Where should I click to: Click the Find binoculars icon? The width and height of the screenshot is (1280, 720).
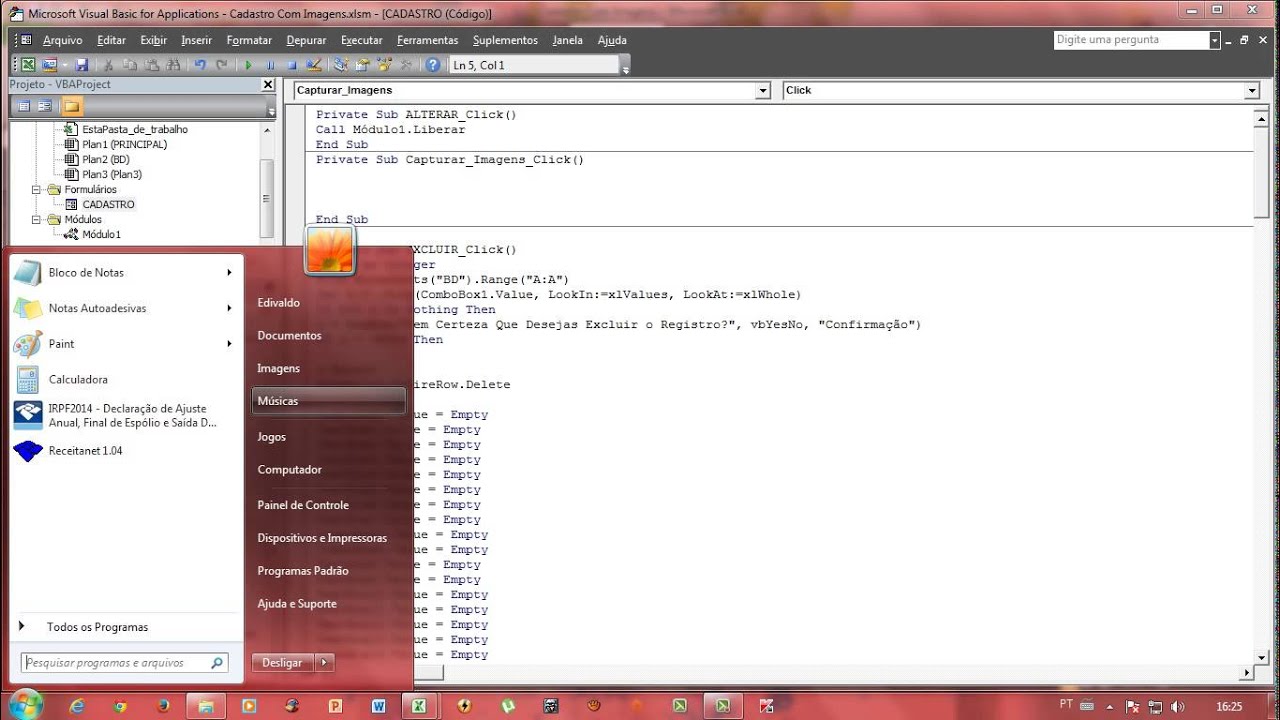(x=173, y=65)
